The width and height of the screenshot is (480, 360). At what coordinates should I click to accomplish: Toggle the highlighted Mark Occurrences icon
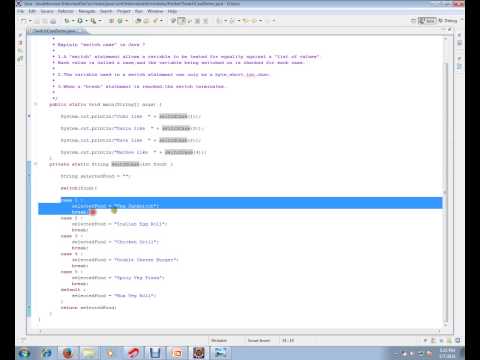coord(181,21)
